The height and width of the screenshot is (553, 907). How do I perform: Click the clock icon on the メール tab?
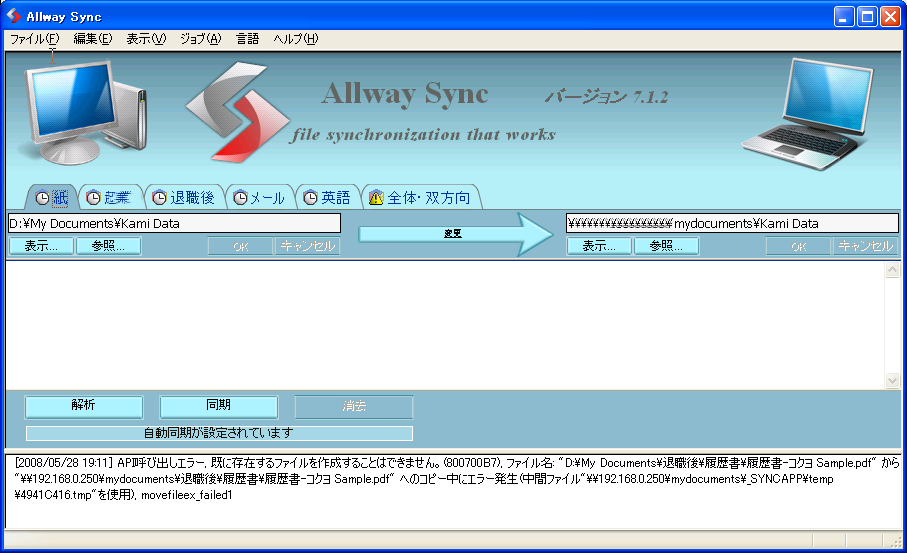click(240, 198)
